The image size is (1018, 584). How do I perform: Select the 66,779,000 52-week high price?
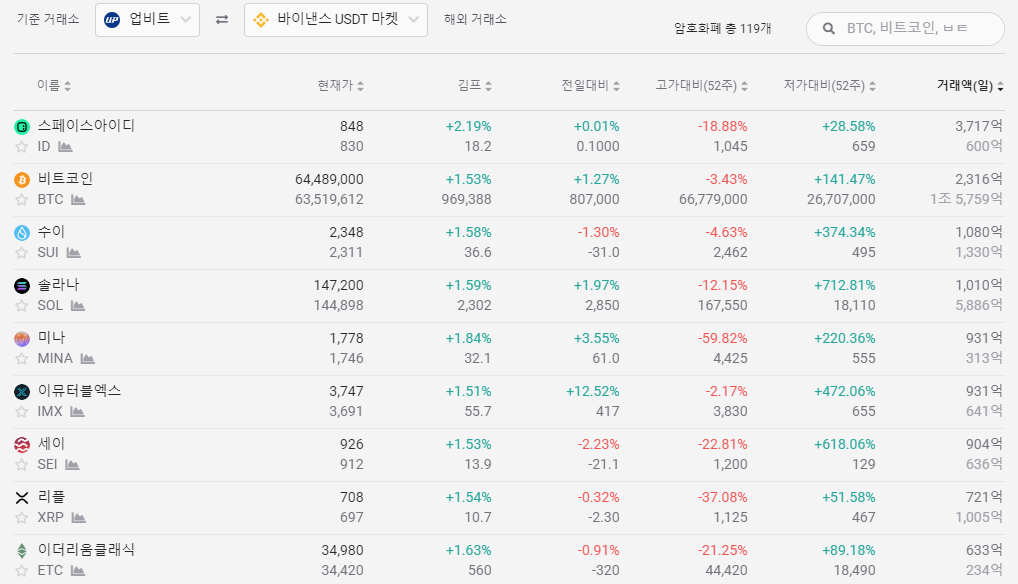coord(713,200)
